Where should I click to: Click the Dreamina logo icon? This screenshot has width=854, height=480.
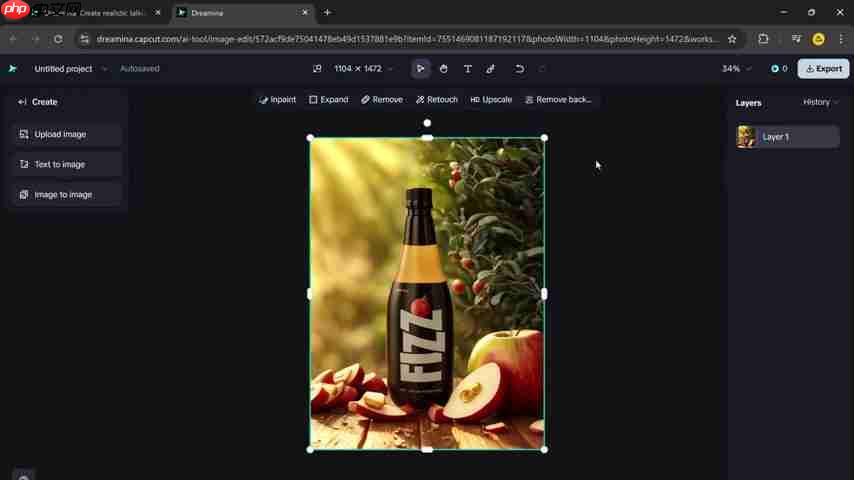(12, 69)
